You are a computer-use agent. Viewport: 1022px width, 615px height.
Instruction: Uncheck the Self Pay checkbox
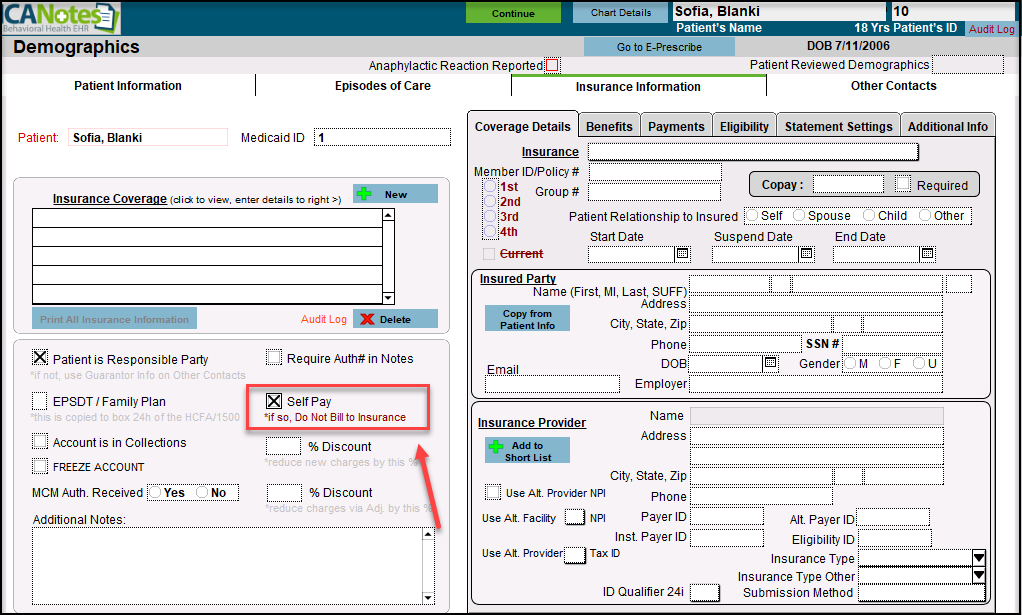pyautogui.click(x=274, y=401)
